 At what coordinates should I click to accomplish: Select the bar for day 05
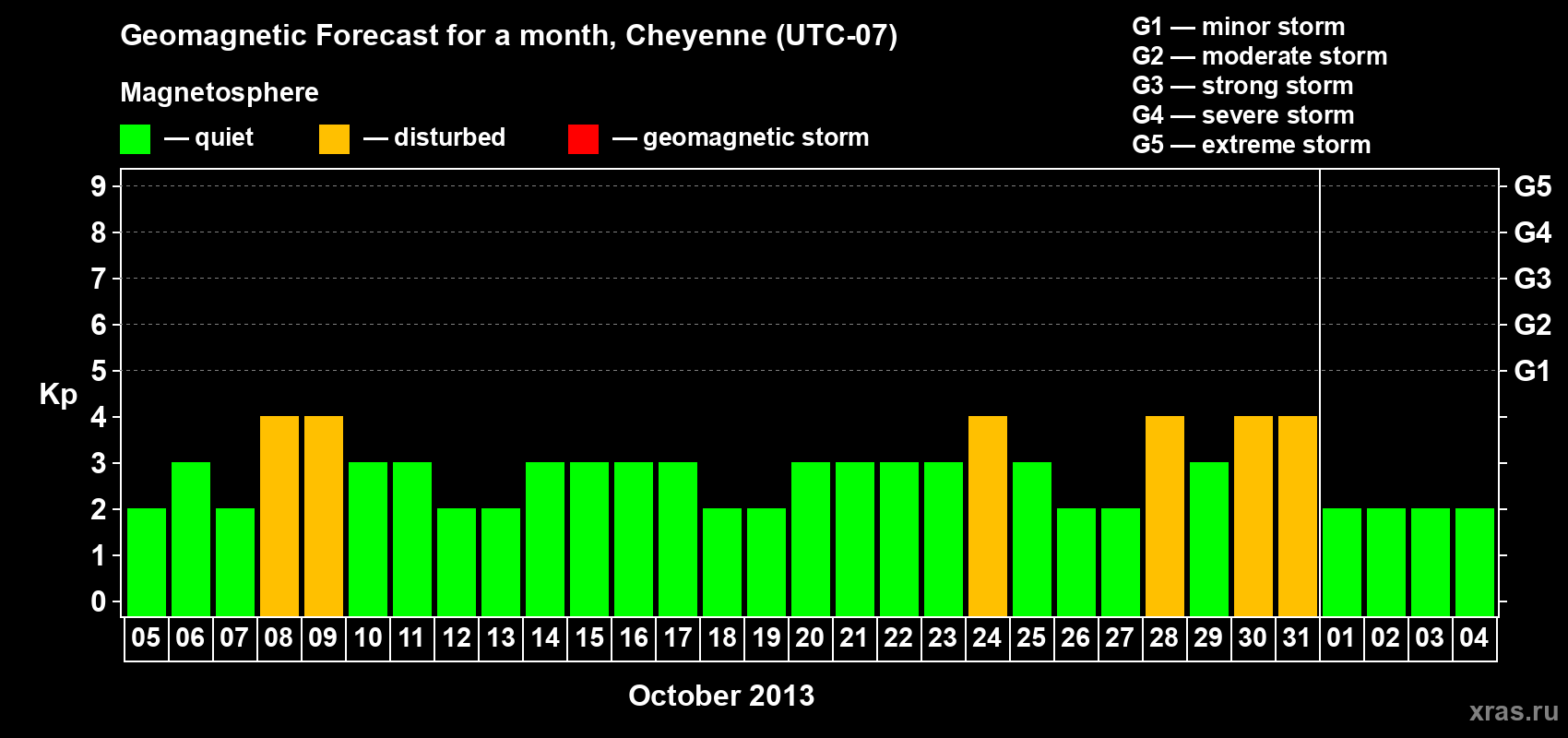(x=147, y=562)
